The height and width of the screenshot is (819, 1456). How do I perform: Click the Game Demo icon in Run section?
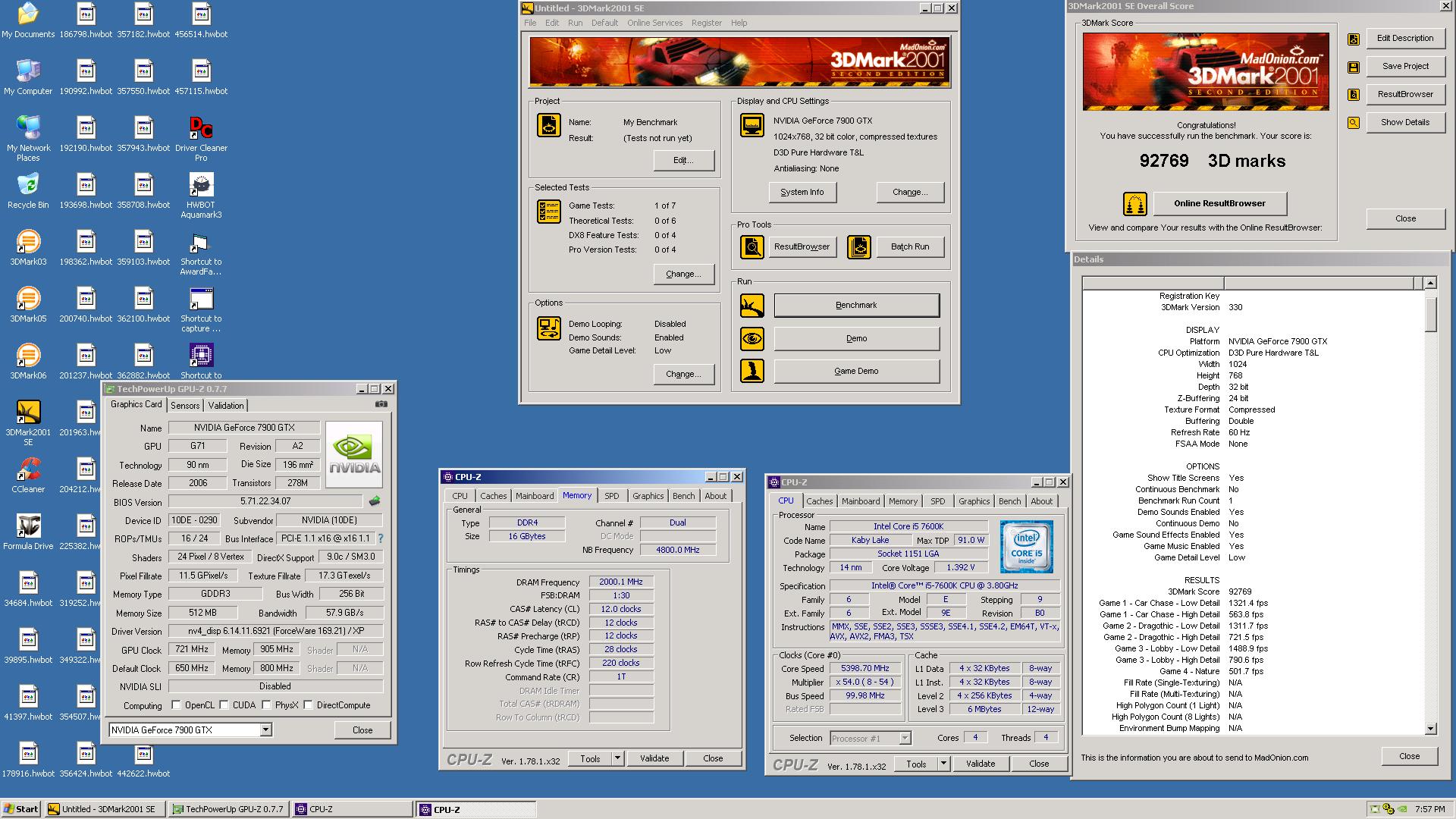[752, 371]
